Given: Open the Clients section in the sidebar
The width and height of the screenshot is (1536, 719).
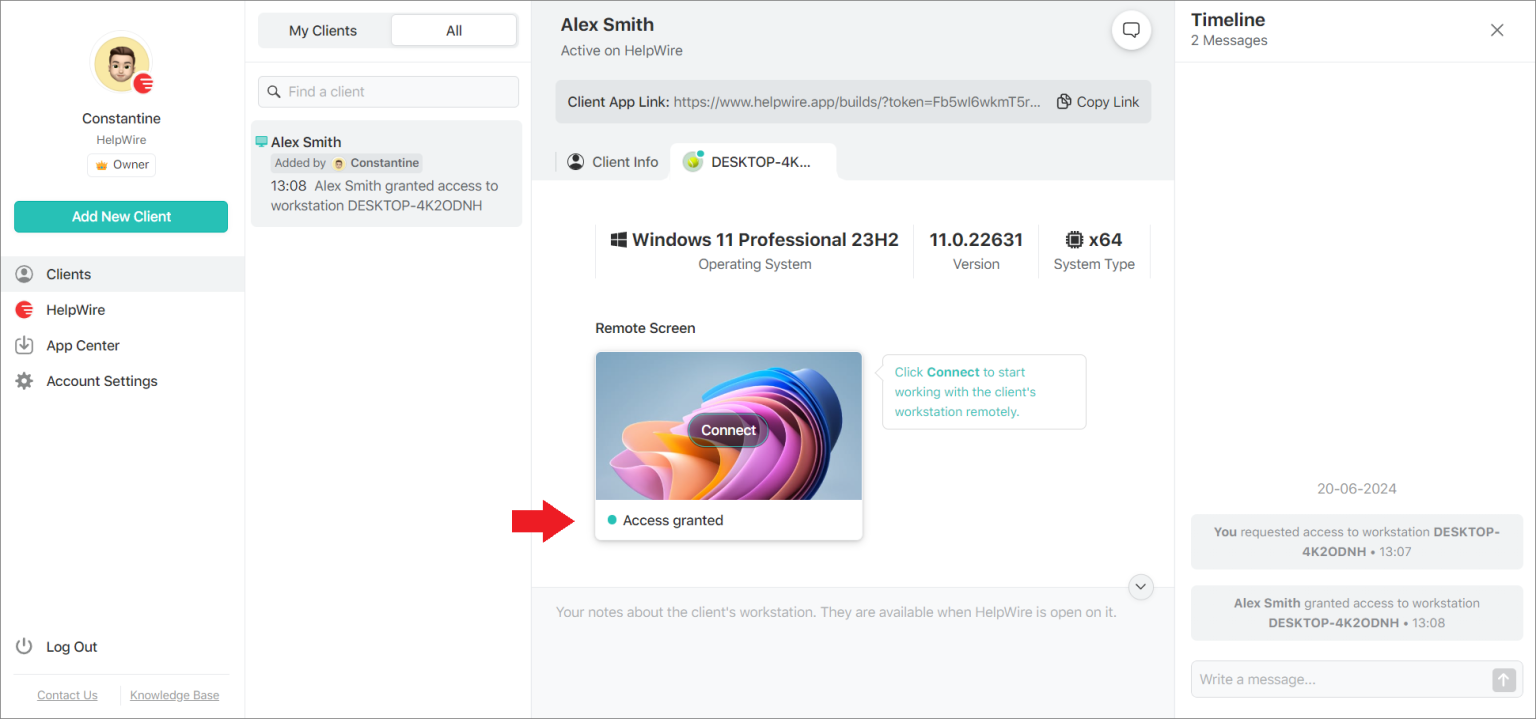Looking at the screenshot, I should click(x=67, y=273).
